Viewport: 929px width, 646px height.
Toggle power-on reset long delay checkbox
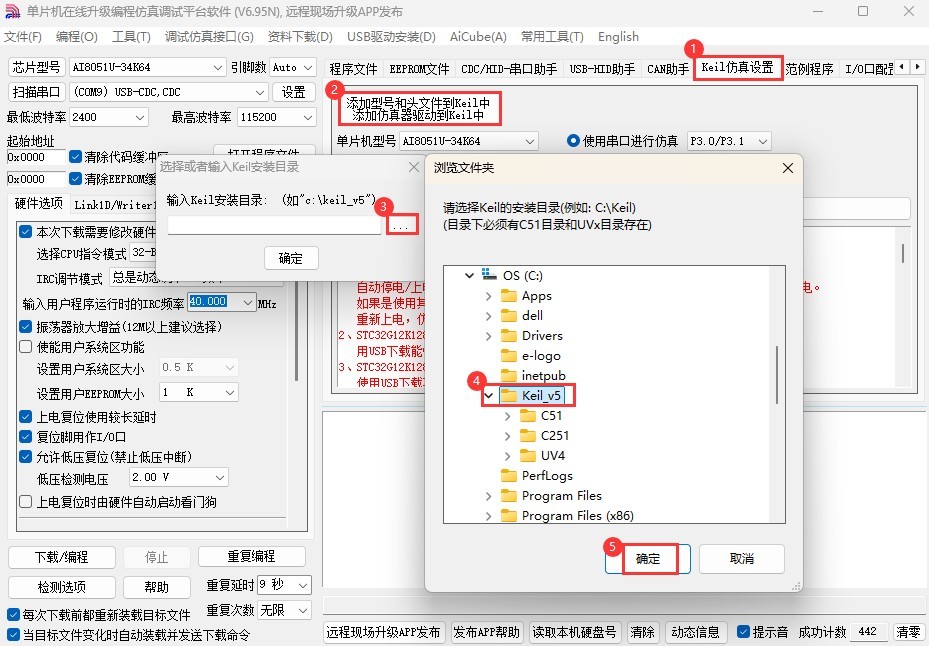[x=25, y=417]
